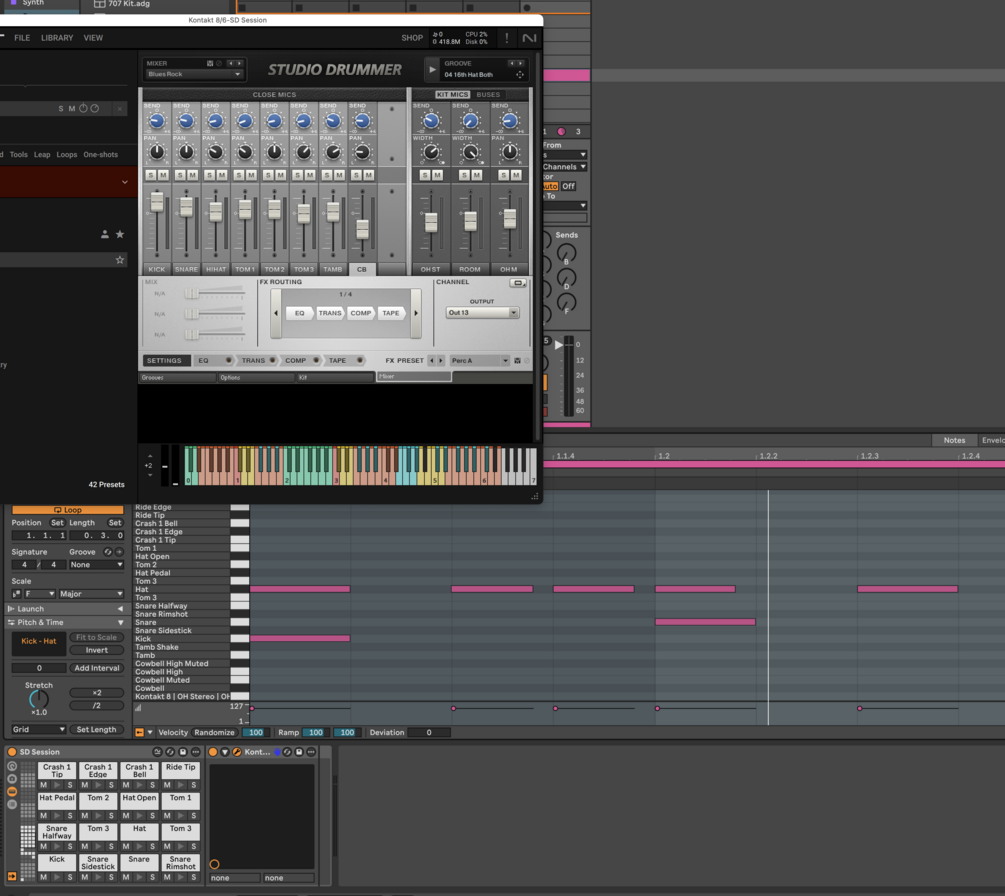Click Kontakt device hot-swap icon
The height and width of the screenshot is (896, 1005).
287,752
